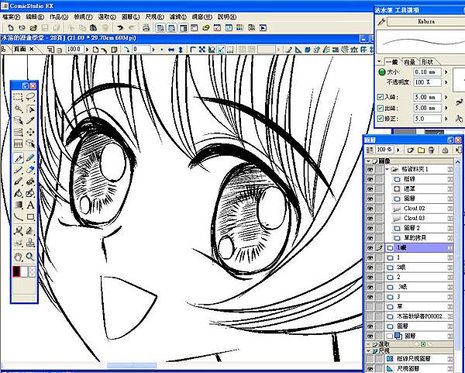Create new layer in layers panel
The height and width of the screenshot is (373, 465).
pyautogui.click(x=410, y=150)
